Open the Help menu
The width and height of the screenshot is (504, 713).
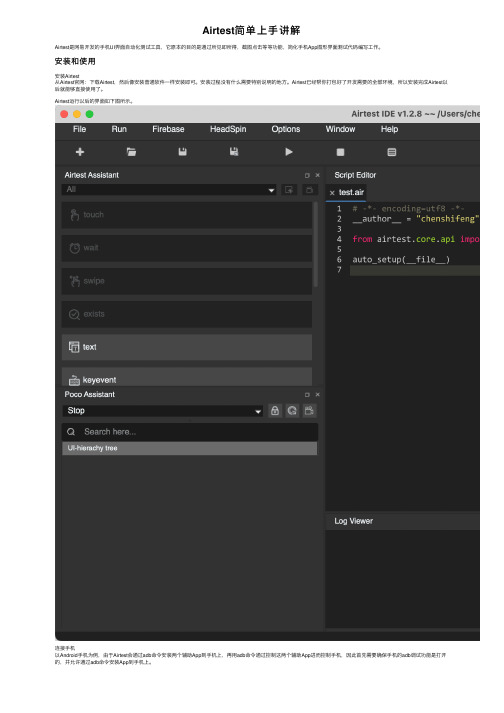click(389, 129)
